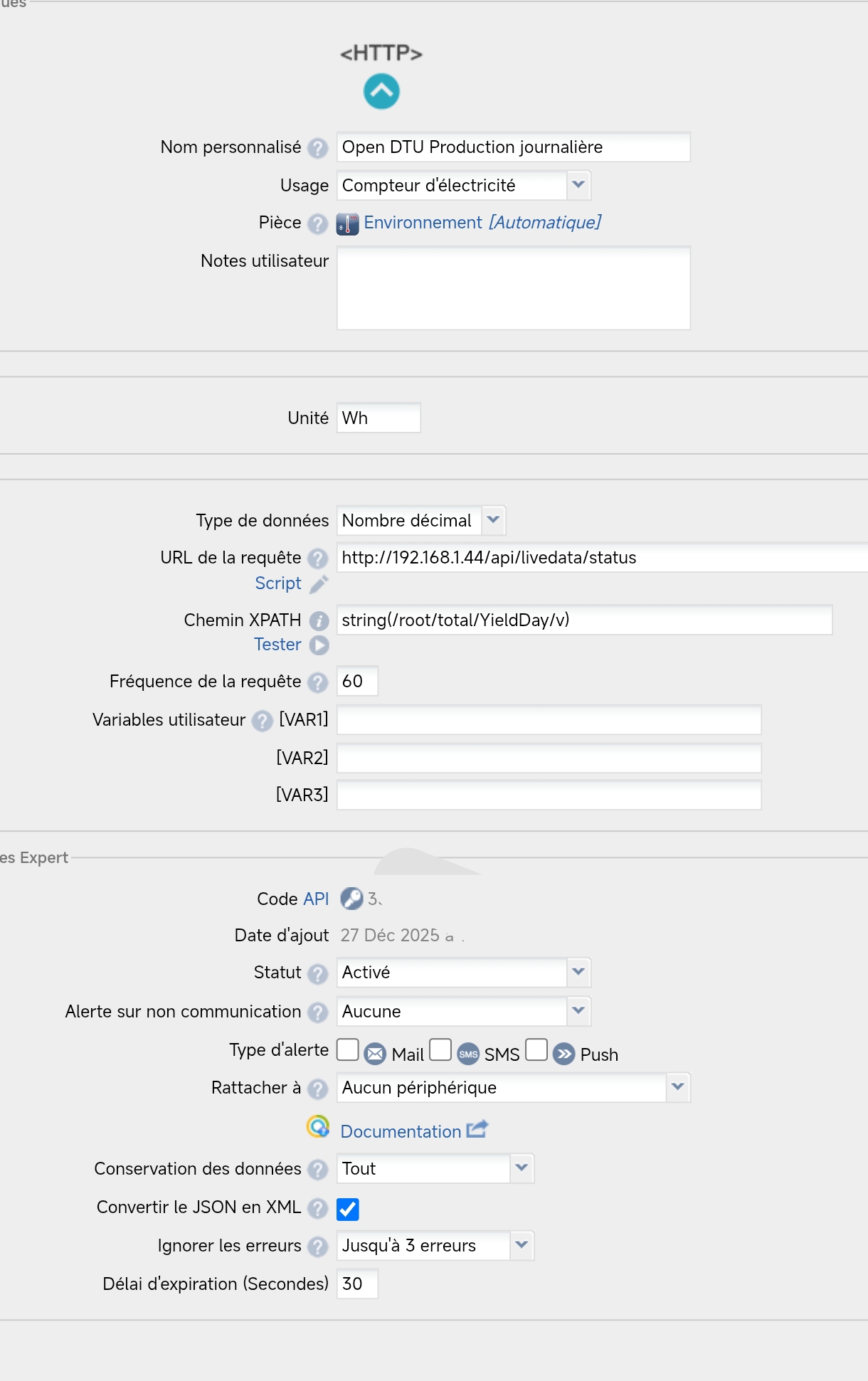Click the Script link

click(x=278, y=583)
